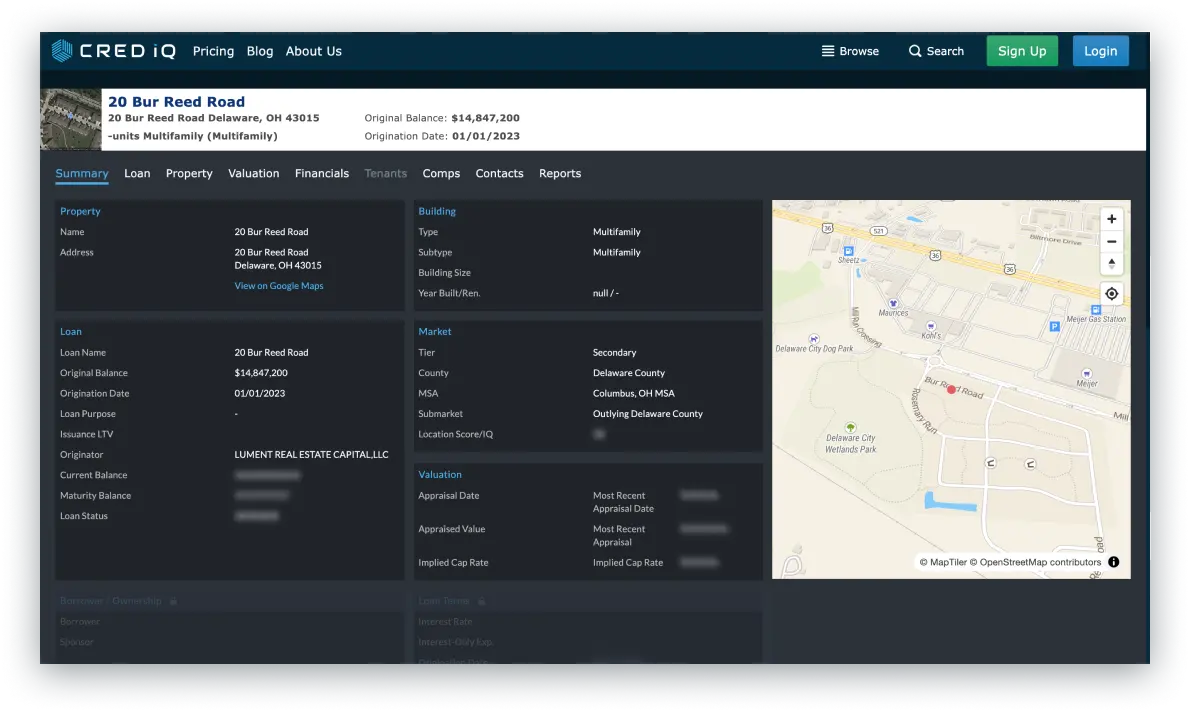Click the Search magnifier icon
The height and width of the screenshot is (712, 1190).
pyautogui.click(x=915, y=51)
